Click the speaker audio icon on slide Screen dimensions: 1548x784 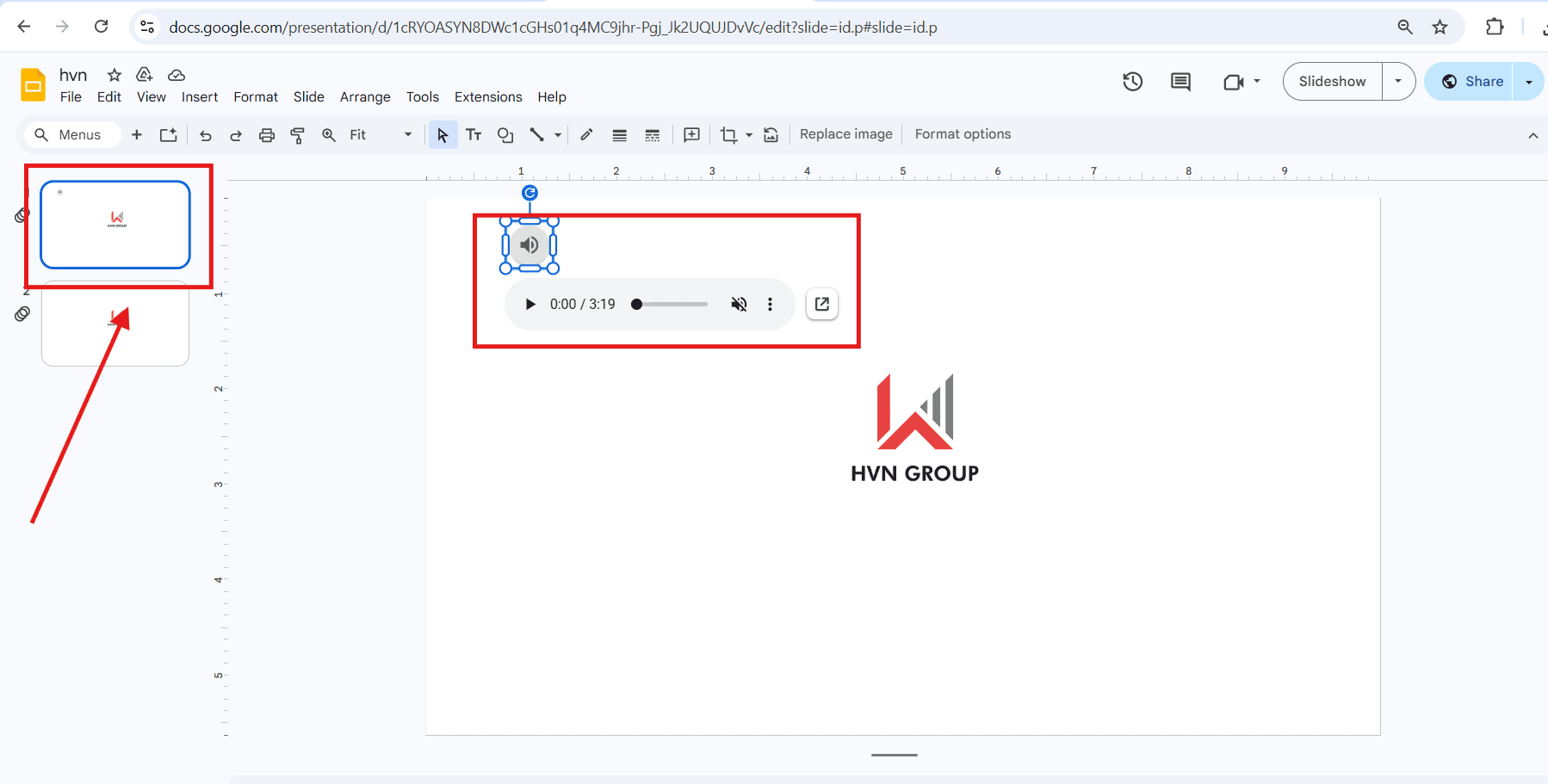(x=529, y=245)
